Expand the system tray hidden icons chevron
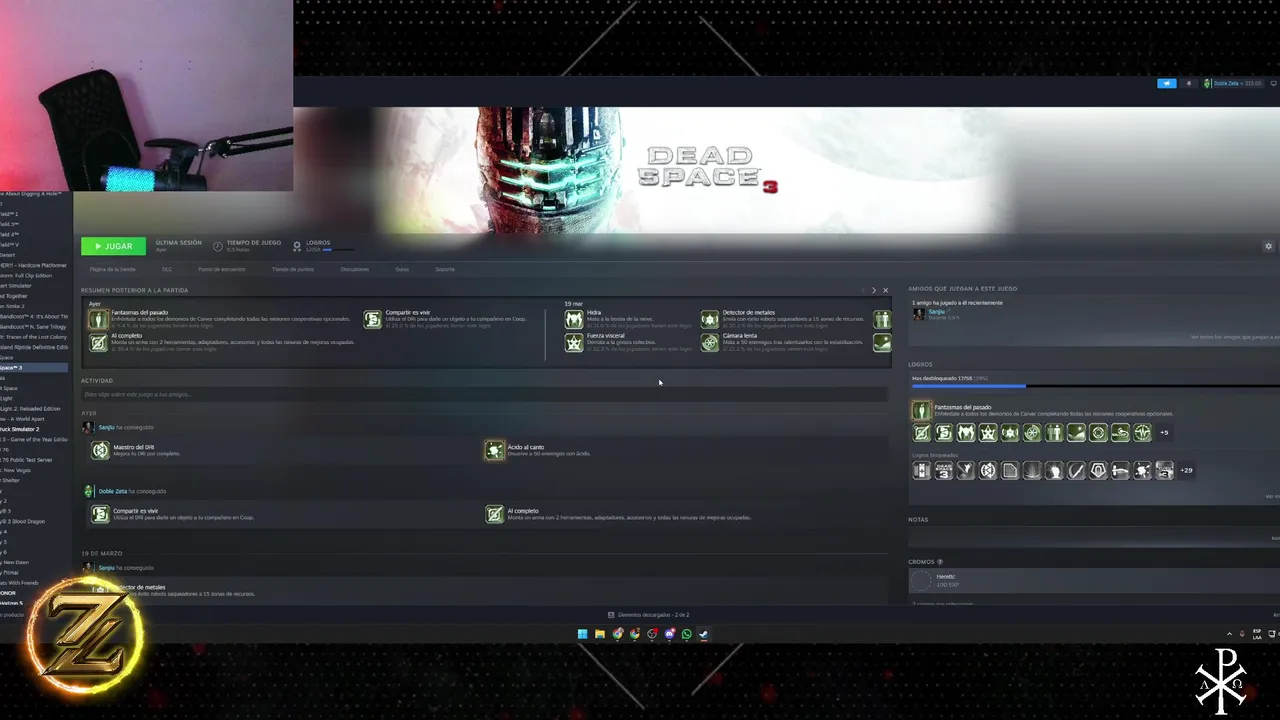Image resolution: width=1280 pixels, height=720 pixels. pos(1229,634)
